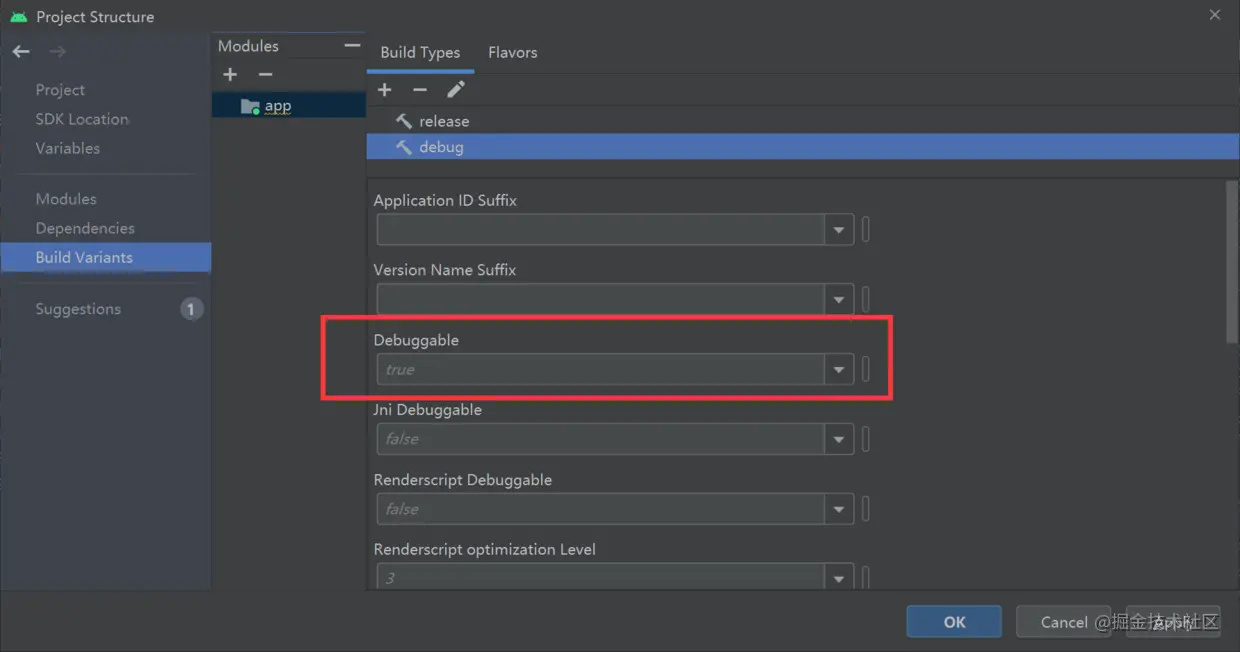Click the Version Name Suffix input field
Screen dimensions: 1240x652
pos(601,299)
